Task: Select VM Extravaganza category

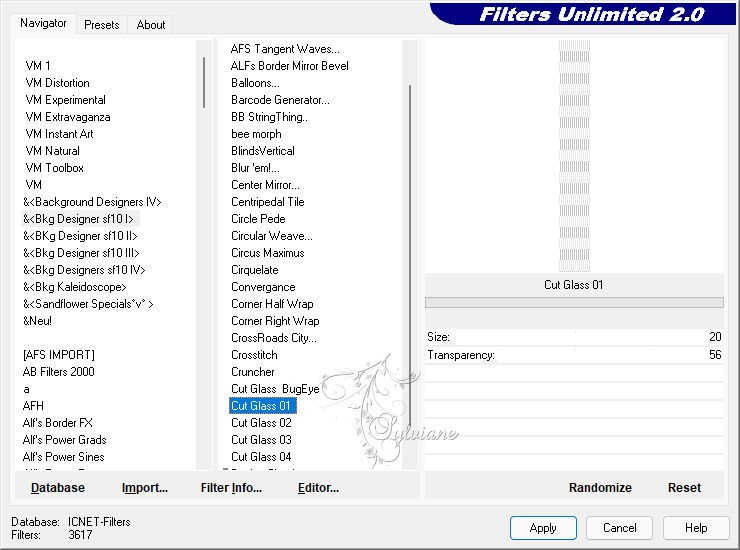Action: coord(67,117)
